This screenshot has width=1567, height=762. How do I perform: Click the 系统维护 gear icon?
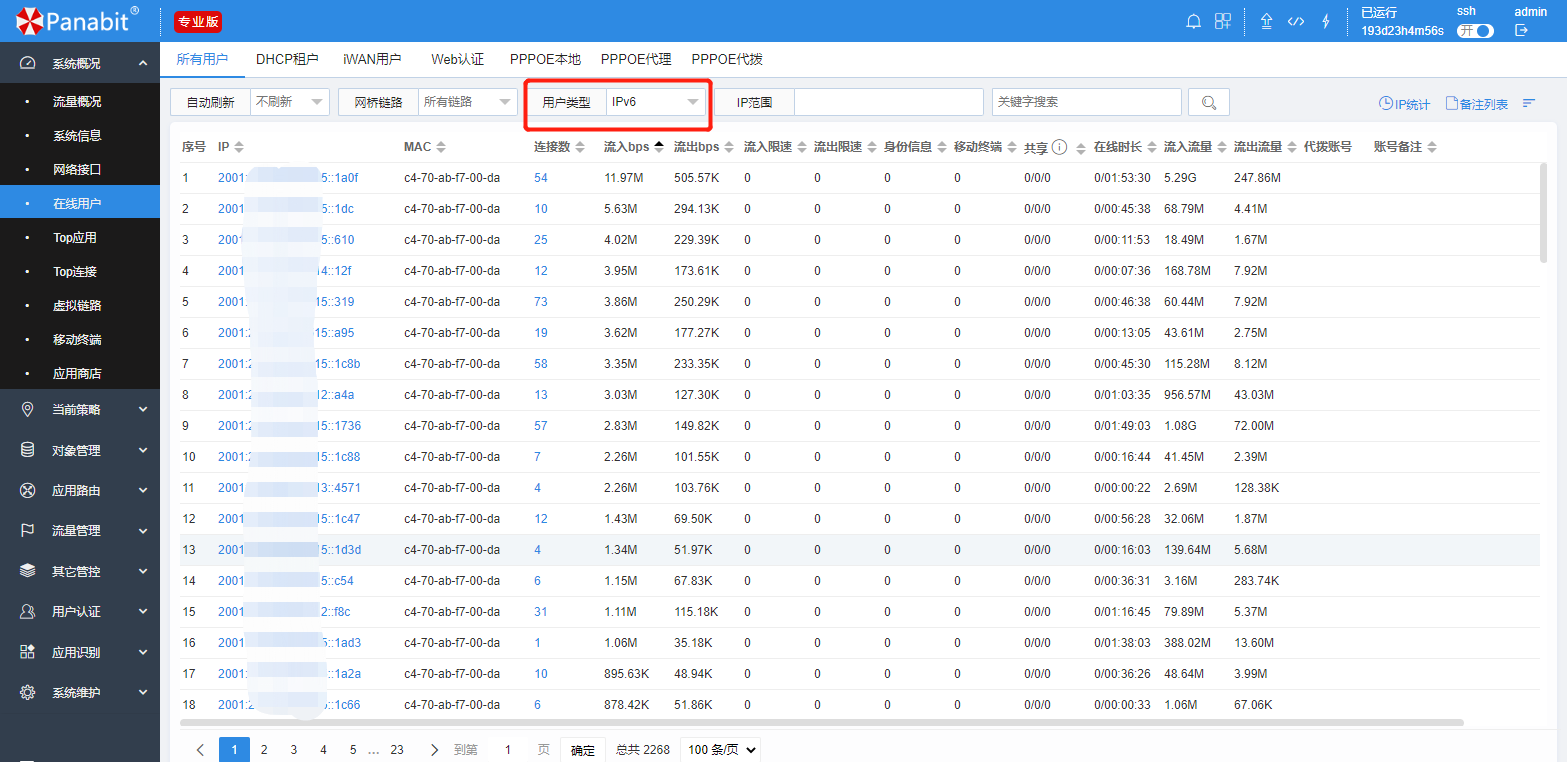point(28,692)
